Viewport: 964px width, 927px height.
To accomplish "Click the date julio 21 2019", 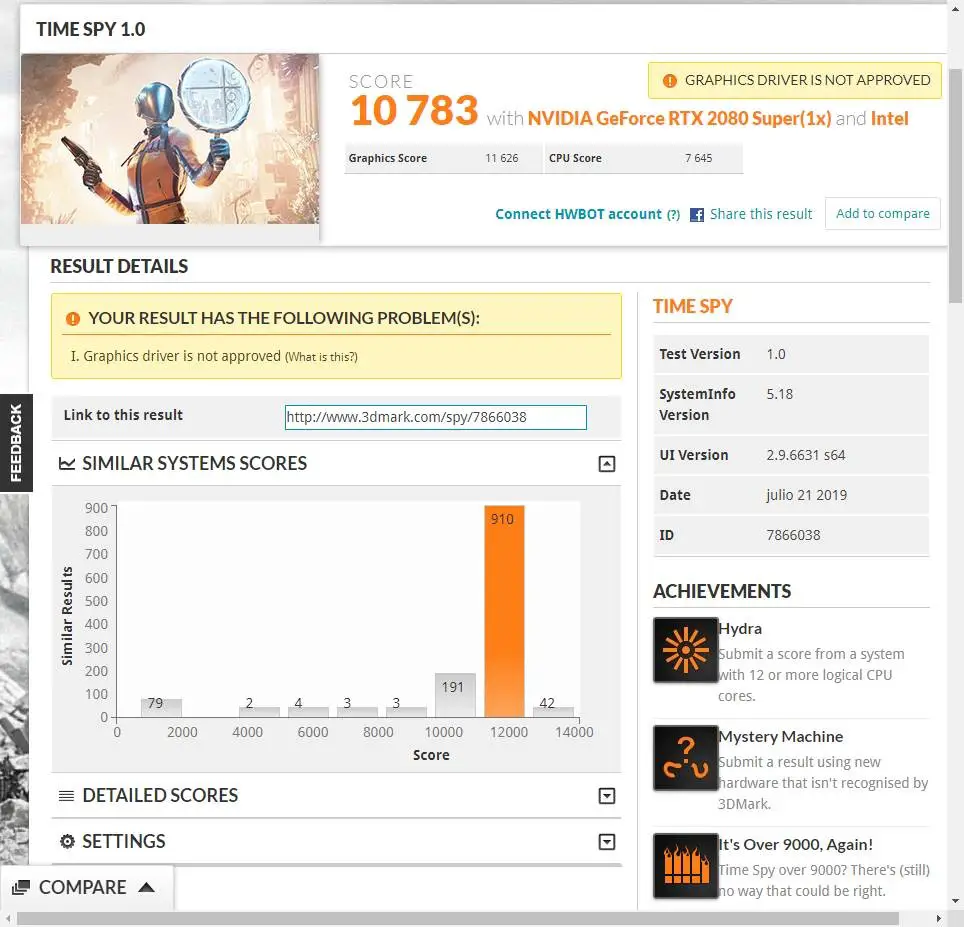I will tap(807, 495).
